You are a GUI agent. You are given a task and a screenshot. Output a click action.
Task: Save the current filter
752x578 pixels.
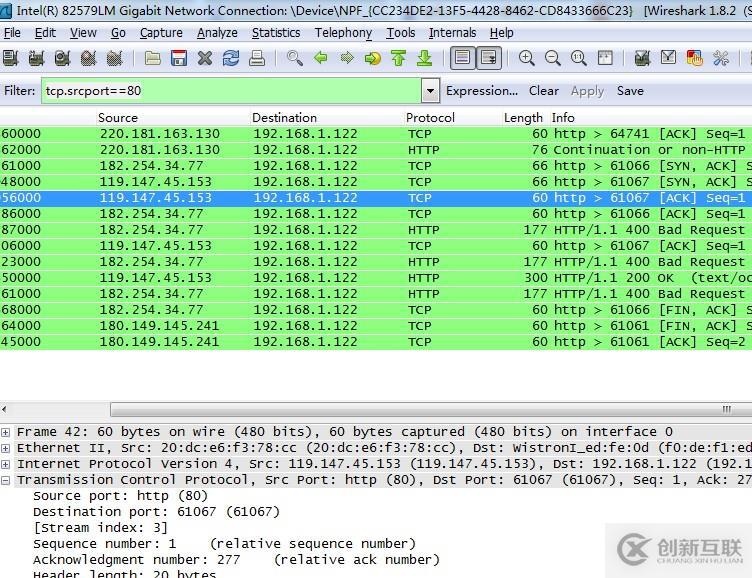[x=630, y=91]
